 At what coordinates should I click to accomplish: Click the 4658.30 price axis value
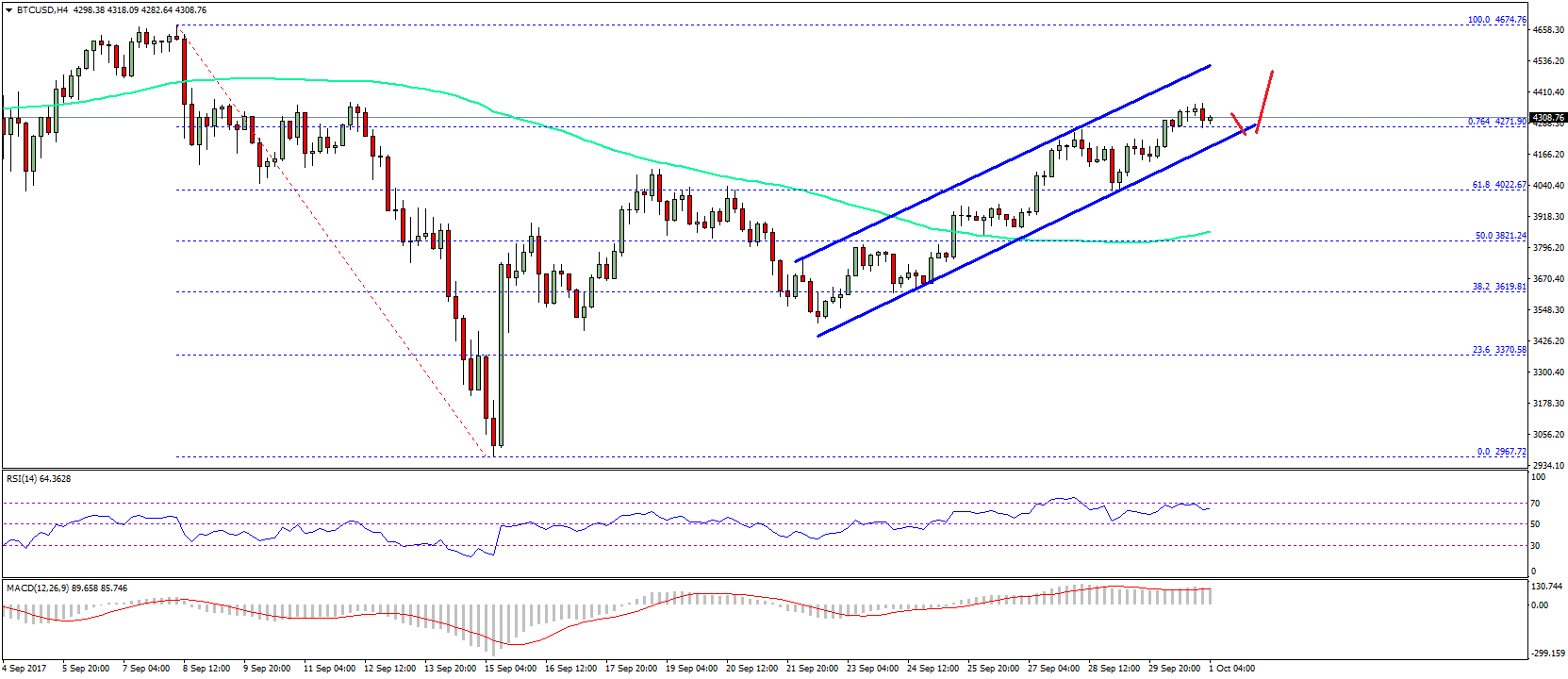pyautogui.click(x=1548, y=30)
